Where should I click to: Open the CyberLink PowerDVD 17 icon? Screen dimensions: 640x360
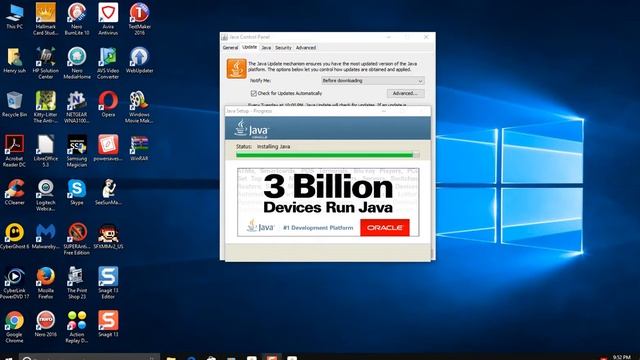coord(14,283)
